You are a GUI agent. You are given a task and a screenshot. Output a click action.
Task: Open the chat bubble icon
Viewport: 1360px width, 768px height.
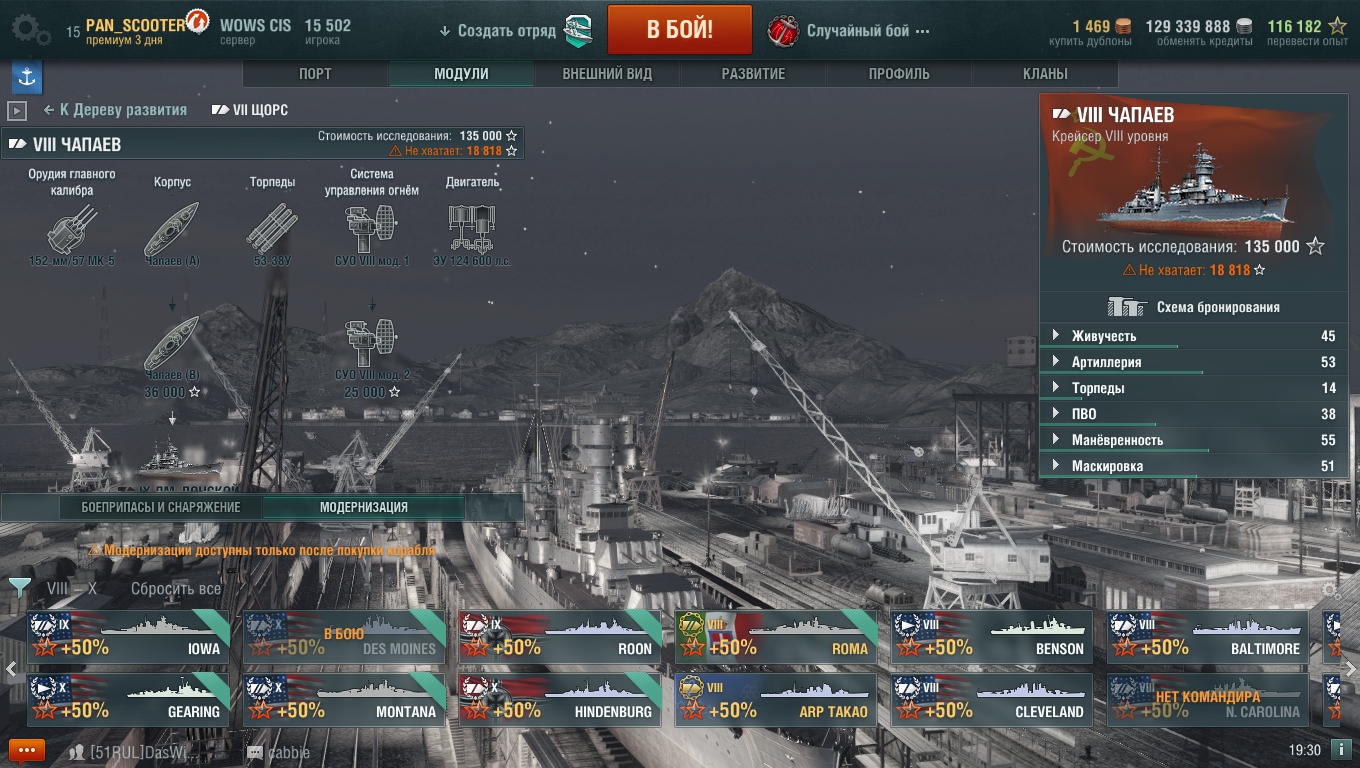(x=27, y=751)
